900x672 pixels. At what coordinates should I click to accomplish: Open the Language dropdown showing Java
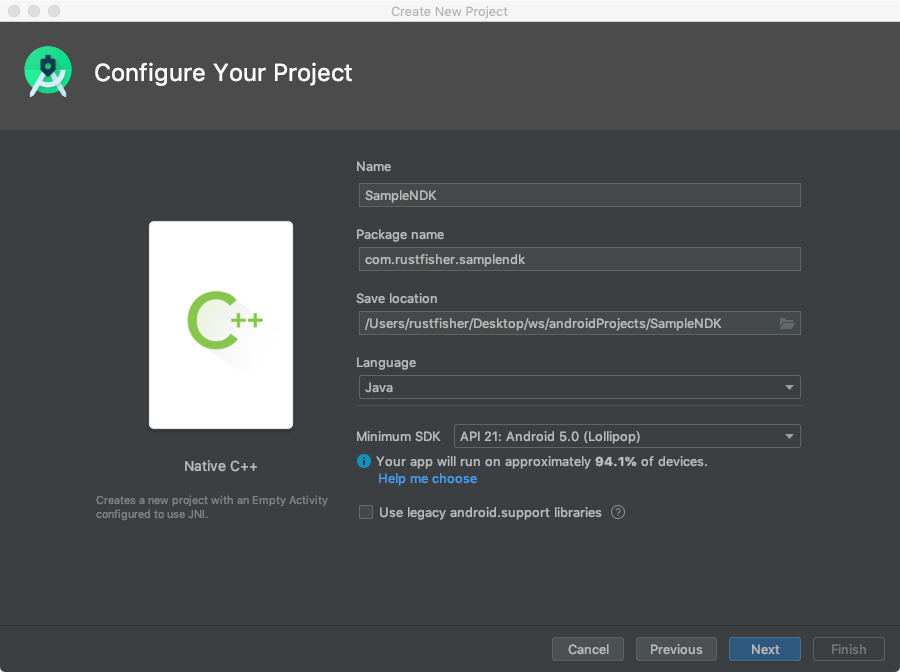579,387
